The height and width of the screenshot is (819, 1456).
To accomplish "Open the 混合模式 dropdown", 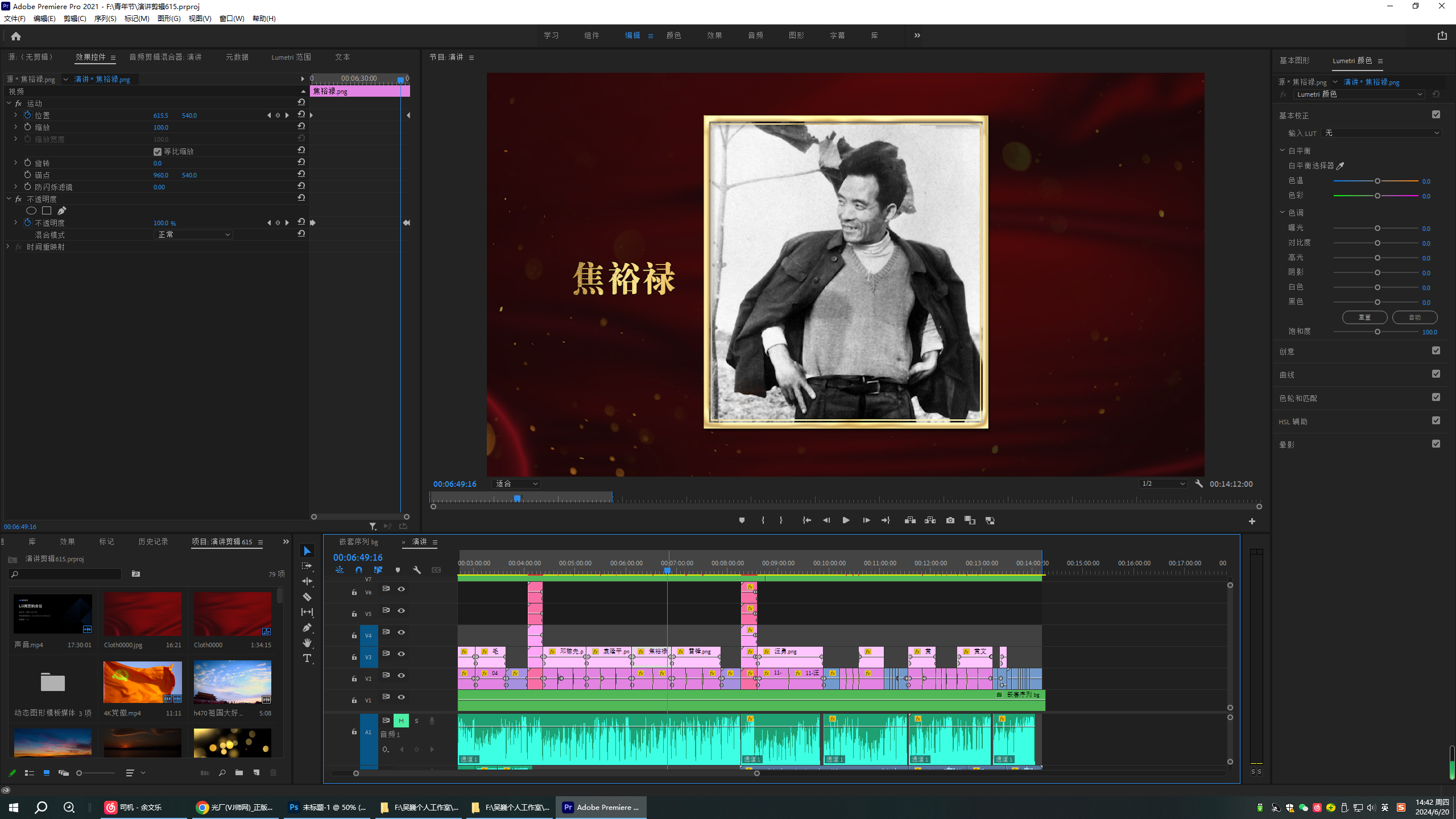I will [193, 235].
